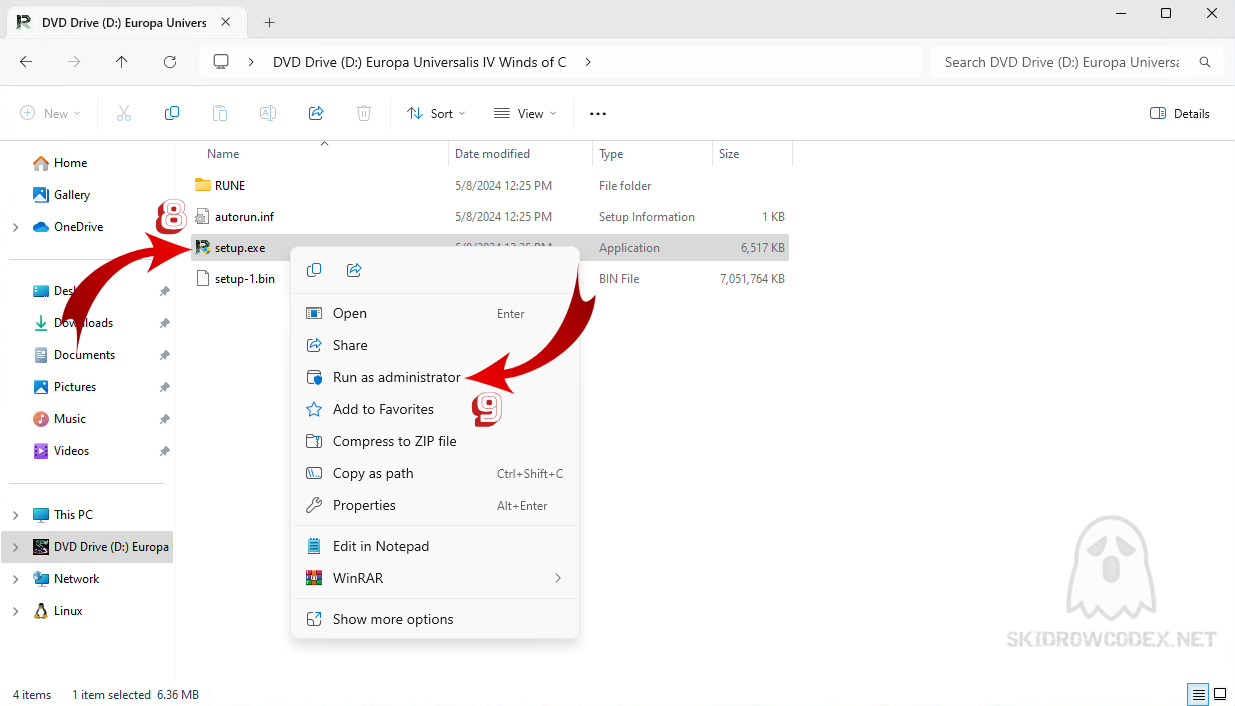
Task: Unpin Documents using its pin icon
Action: (x=164, y=355)
